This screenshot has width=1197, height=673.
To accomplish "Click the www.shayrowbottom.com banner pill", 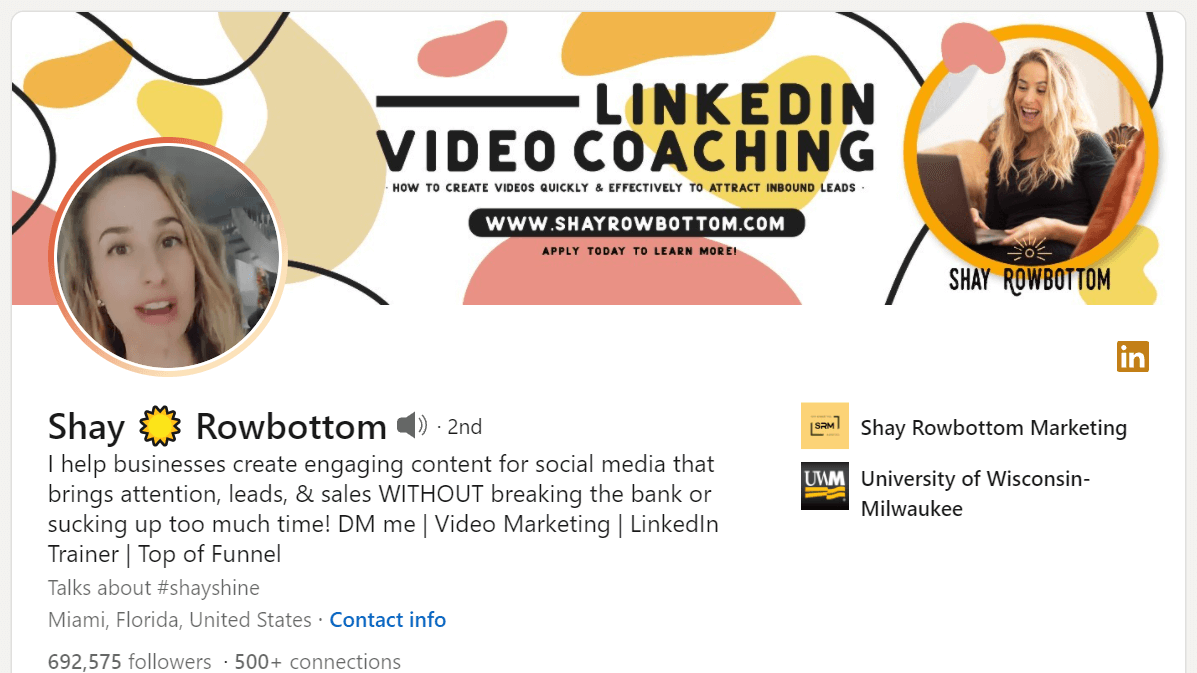I will click(x=636, y=224).
